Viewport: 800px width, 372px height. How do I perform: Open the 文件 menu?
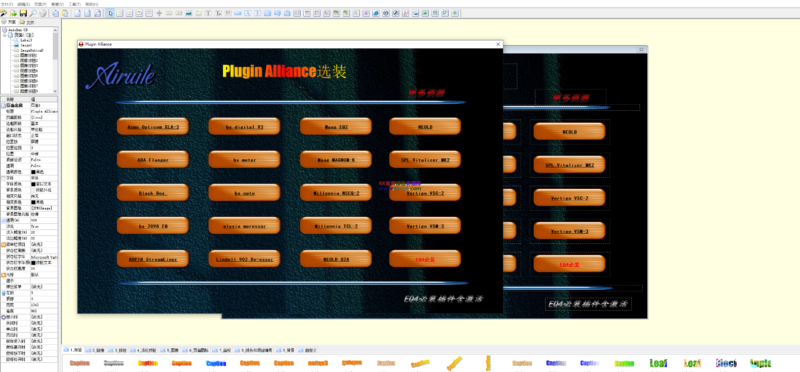pyautogui.click(x=7, y=4)
